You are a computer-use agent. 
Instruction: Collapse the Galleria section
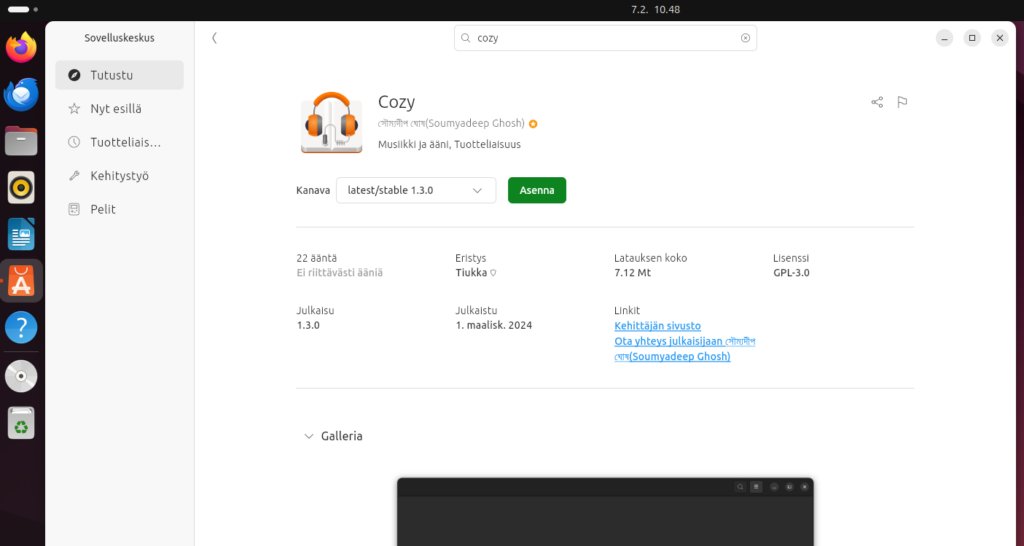(x=308, y=437)
